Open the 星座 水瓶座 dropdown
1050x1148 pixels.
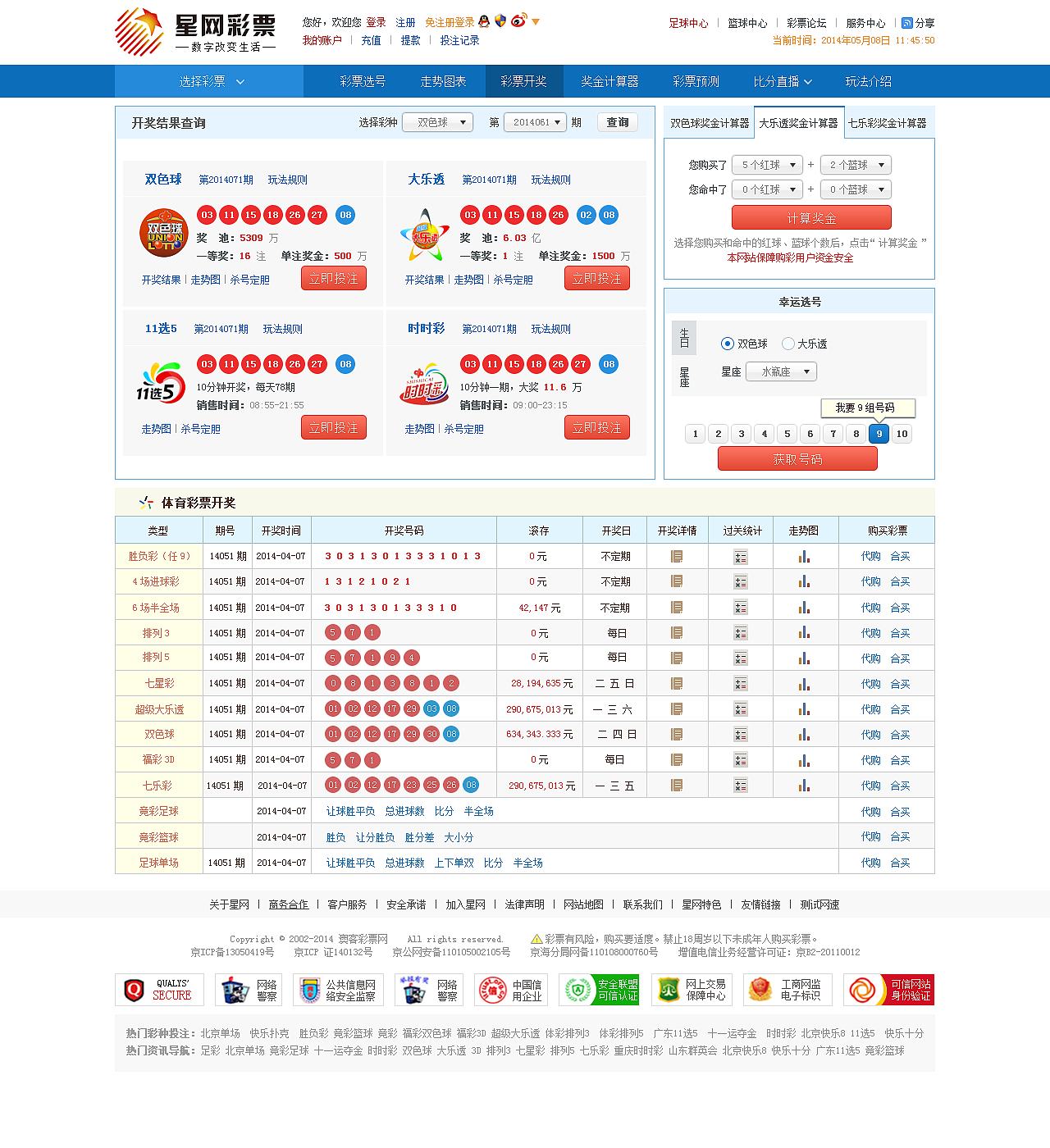click(x=782, y=371)
